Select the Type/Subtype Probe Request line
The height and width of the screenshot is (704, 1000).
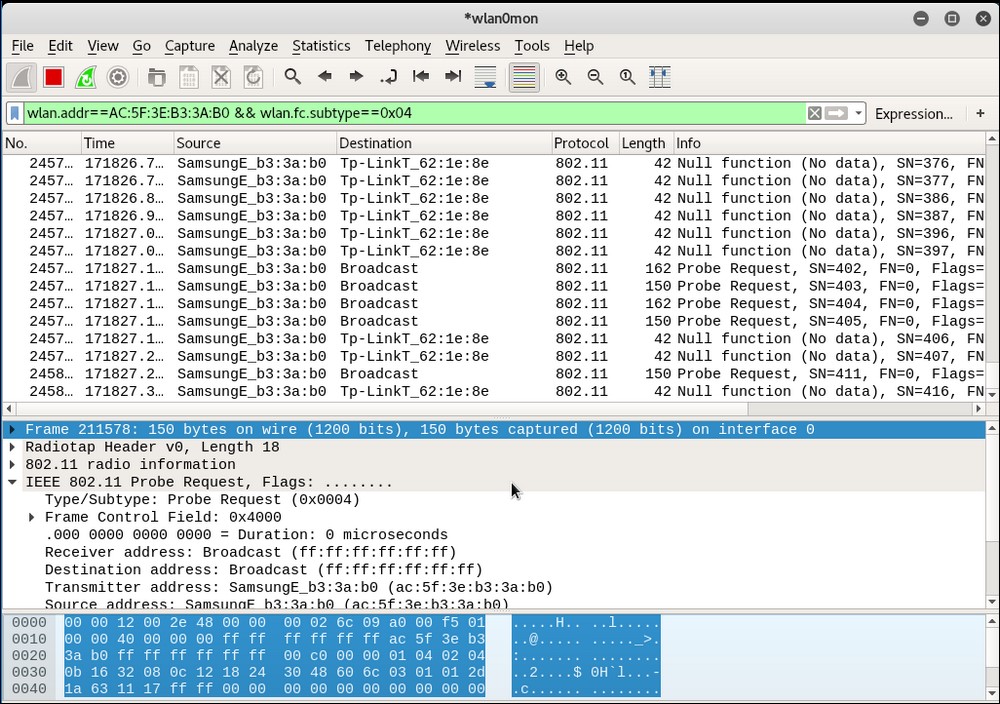pos(202,500)
